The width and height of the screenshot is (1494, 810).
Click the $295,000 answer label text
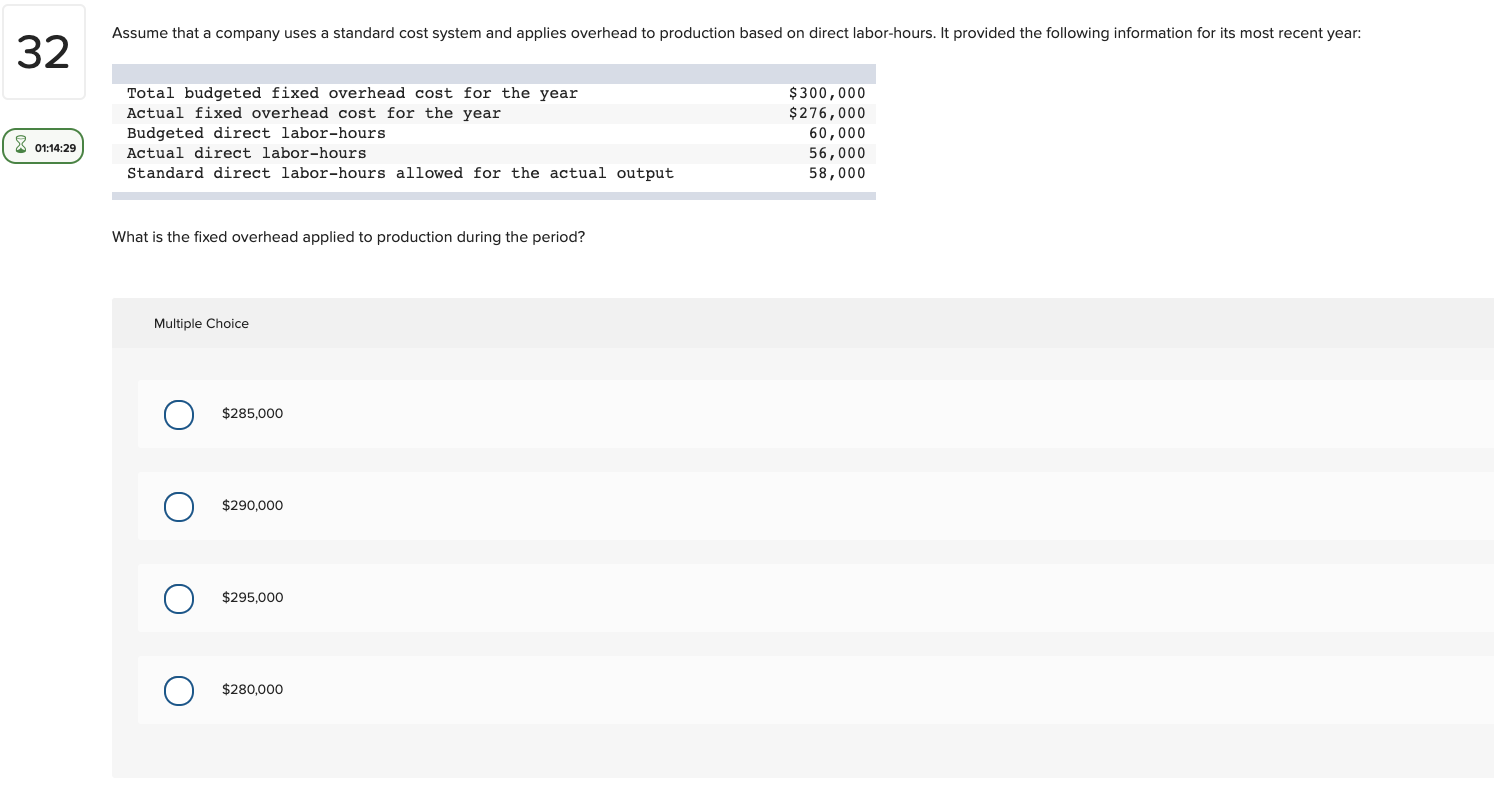(x=252, y=597)
